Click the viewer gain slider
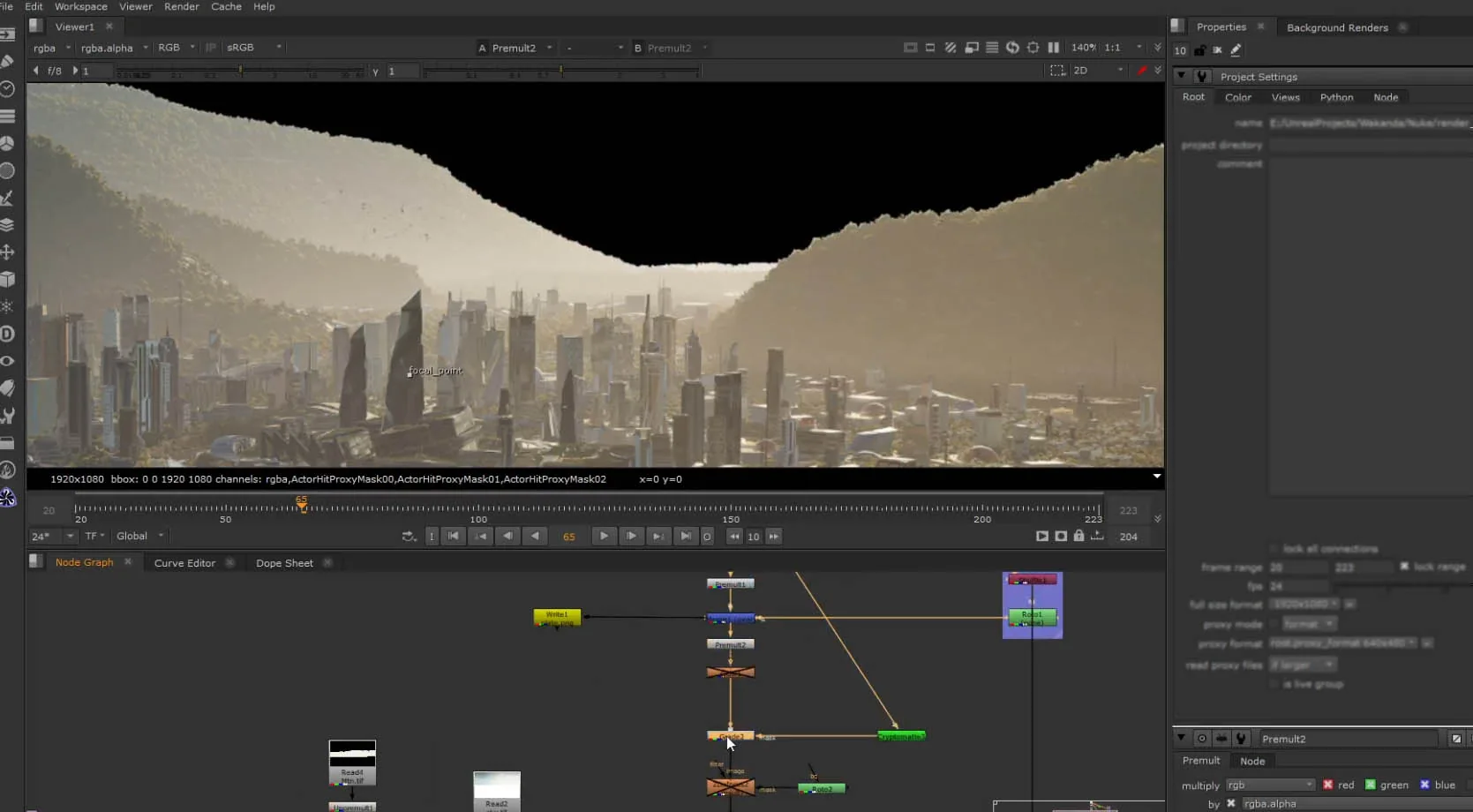The width and height of the screenshot is (1473, 812). coord(240,71)
